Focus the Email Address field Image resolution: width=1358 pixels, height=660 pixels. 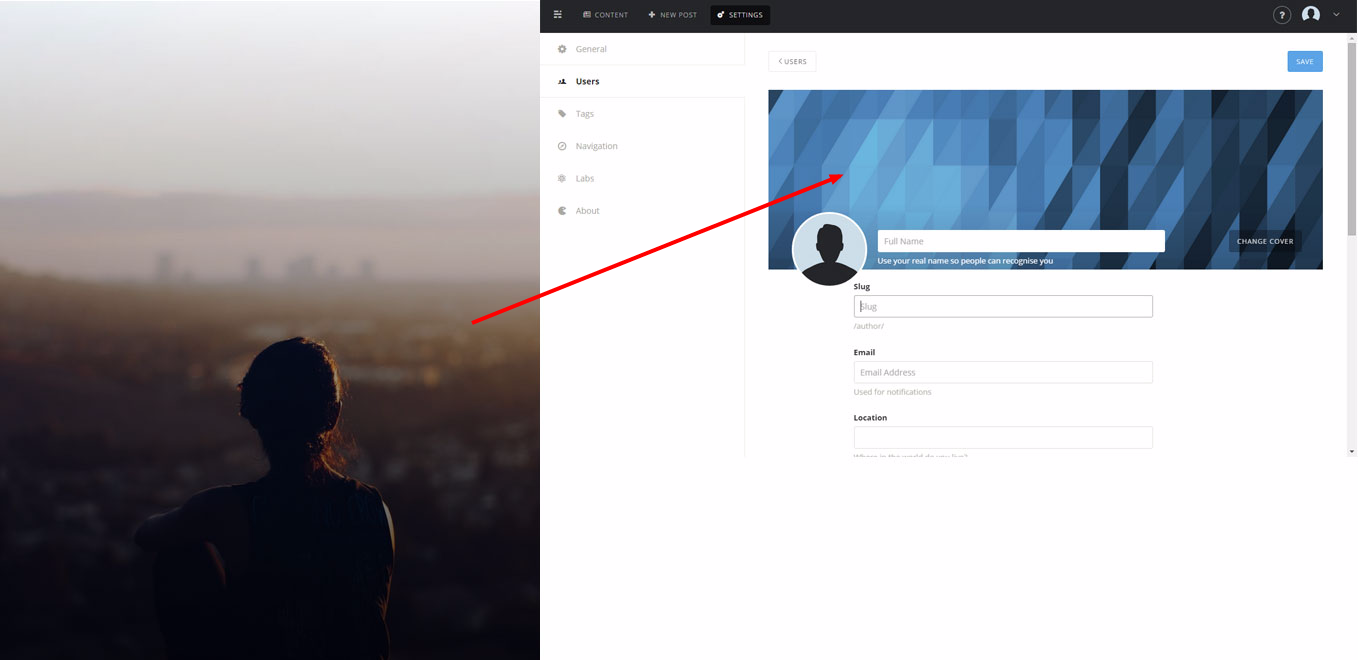click(1003, 372)
